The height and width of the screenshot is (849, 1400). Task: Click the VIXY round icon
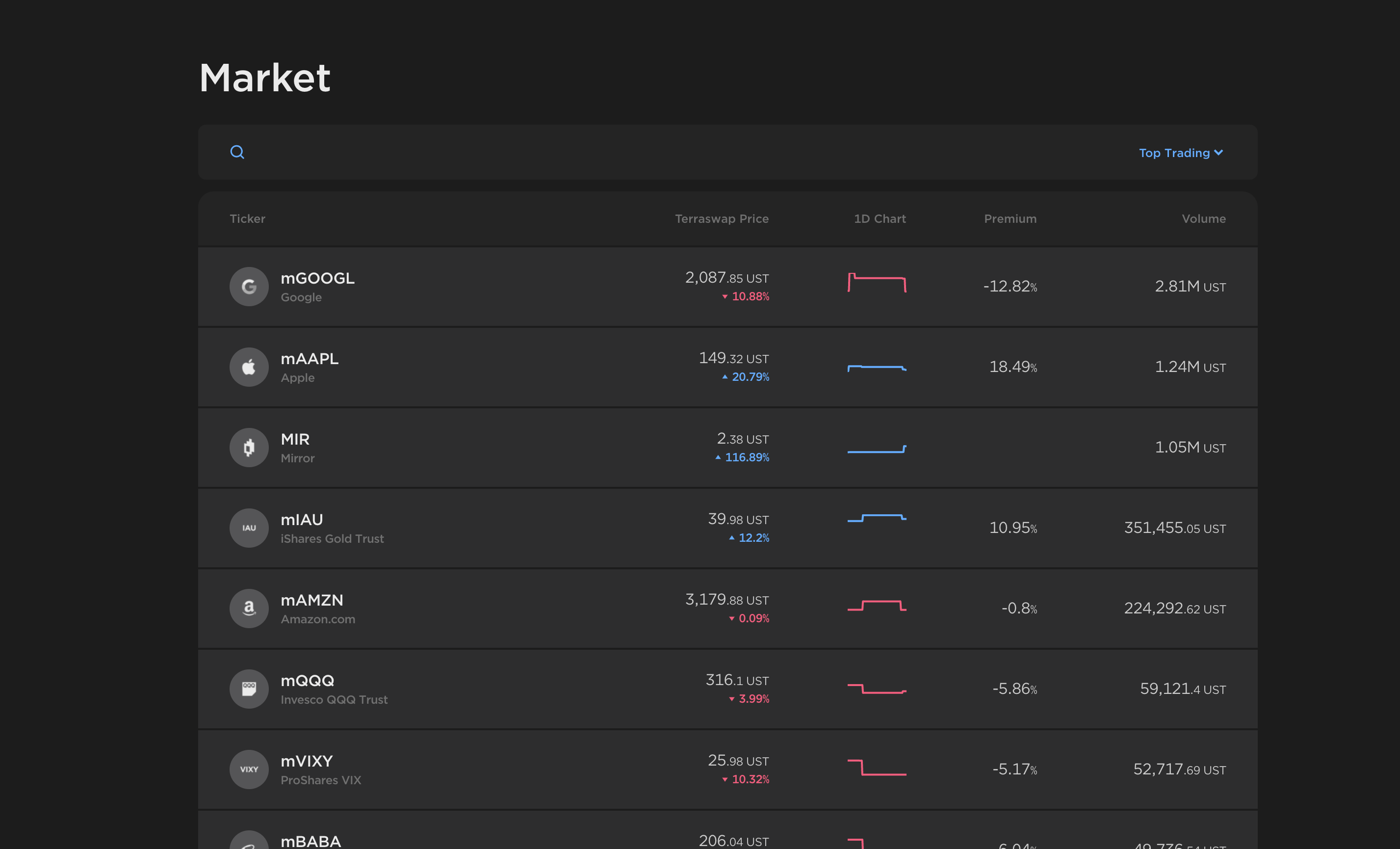(249, 769)
